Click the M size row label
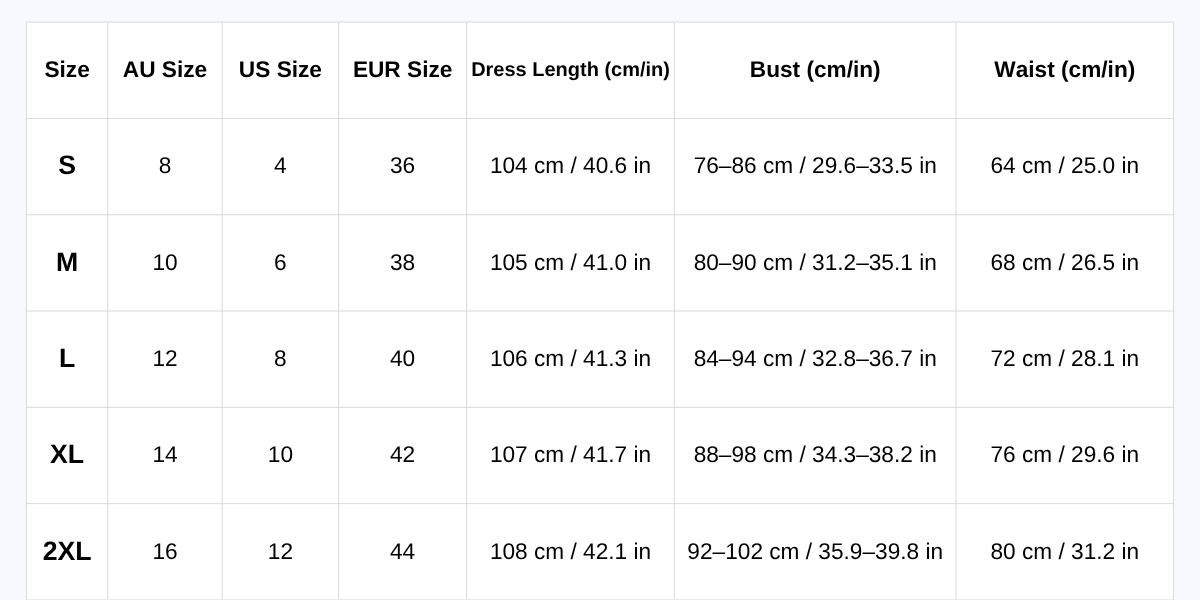 point(67,262)
